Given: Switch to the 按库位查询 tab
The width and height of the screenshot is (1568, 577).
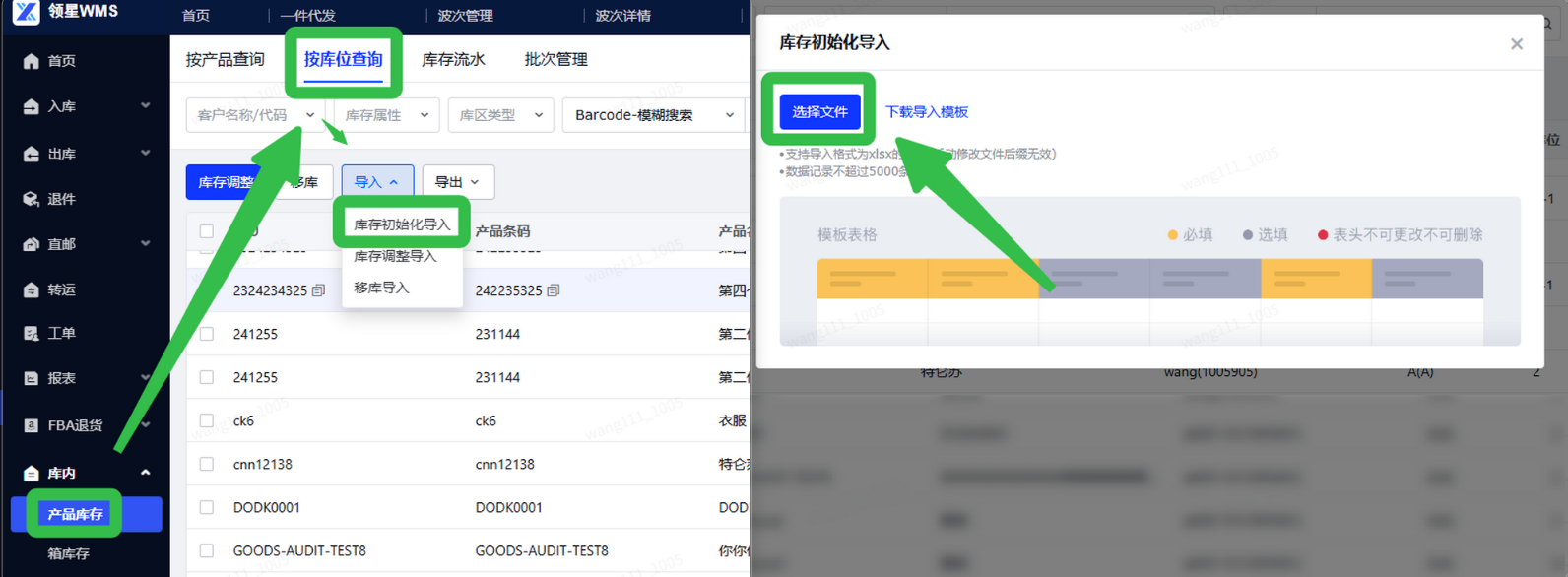Looking at the screenshot, I should tap(343, 60).
